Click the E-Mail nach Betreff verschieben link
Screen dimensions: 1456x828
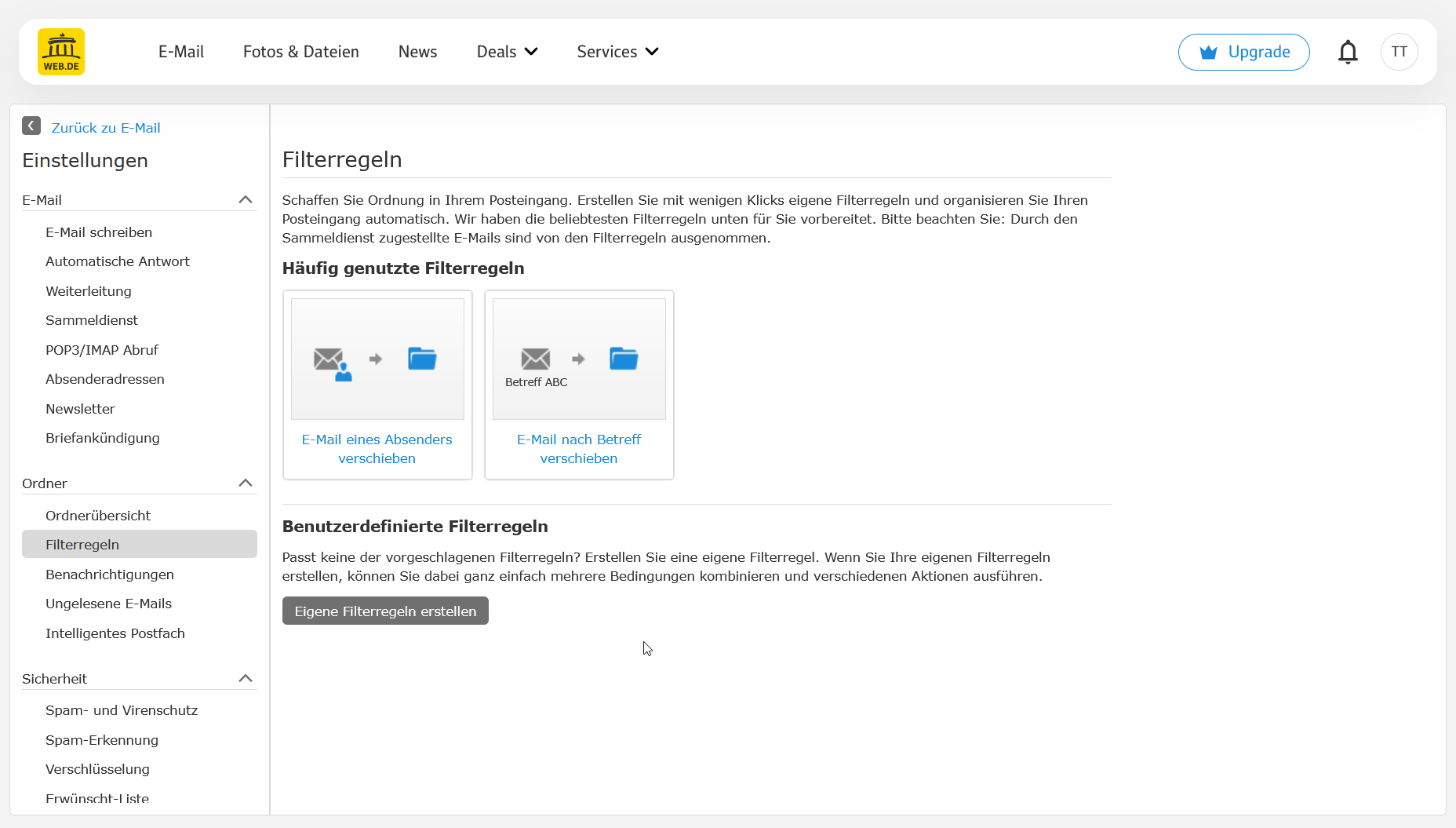[579, 449]
